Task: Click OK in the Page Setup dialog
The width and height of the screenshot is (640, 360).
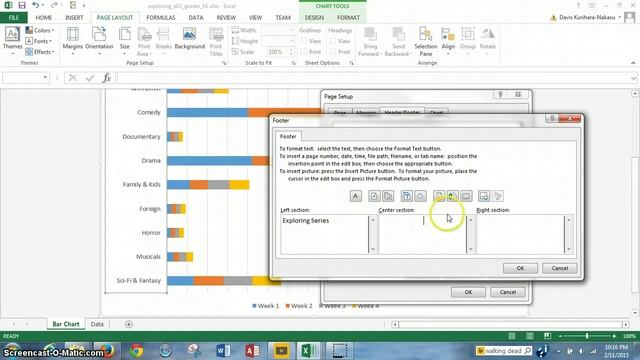Action: (468, 292)
